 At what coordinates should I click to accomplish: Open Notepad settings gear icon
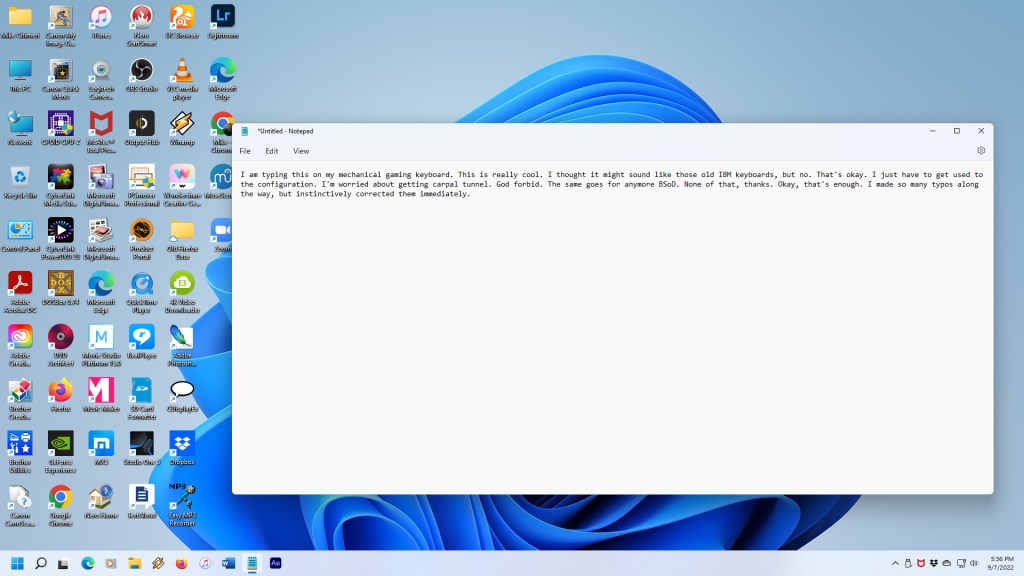[981, 151]
